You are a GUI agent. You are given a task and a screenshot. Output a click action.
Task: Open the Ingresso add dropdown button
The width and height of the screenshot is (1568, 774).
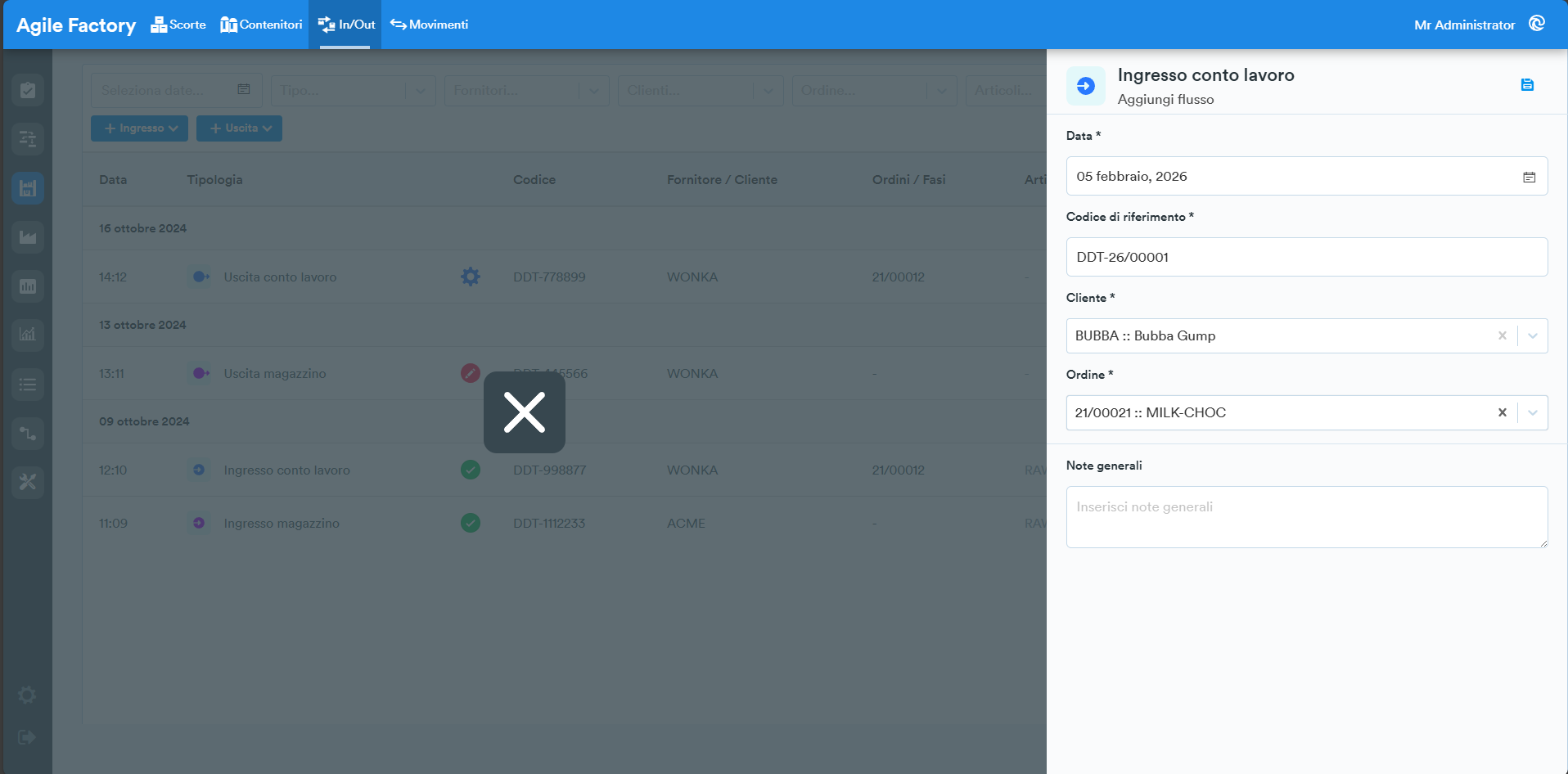point(140,128)
